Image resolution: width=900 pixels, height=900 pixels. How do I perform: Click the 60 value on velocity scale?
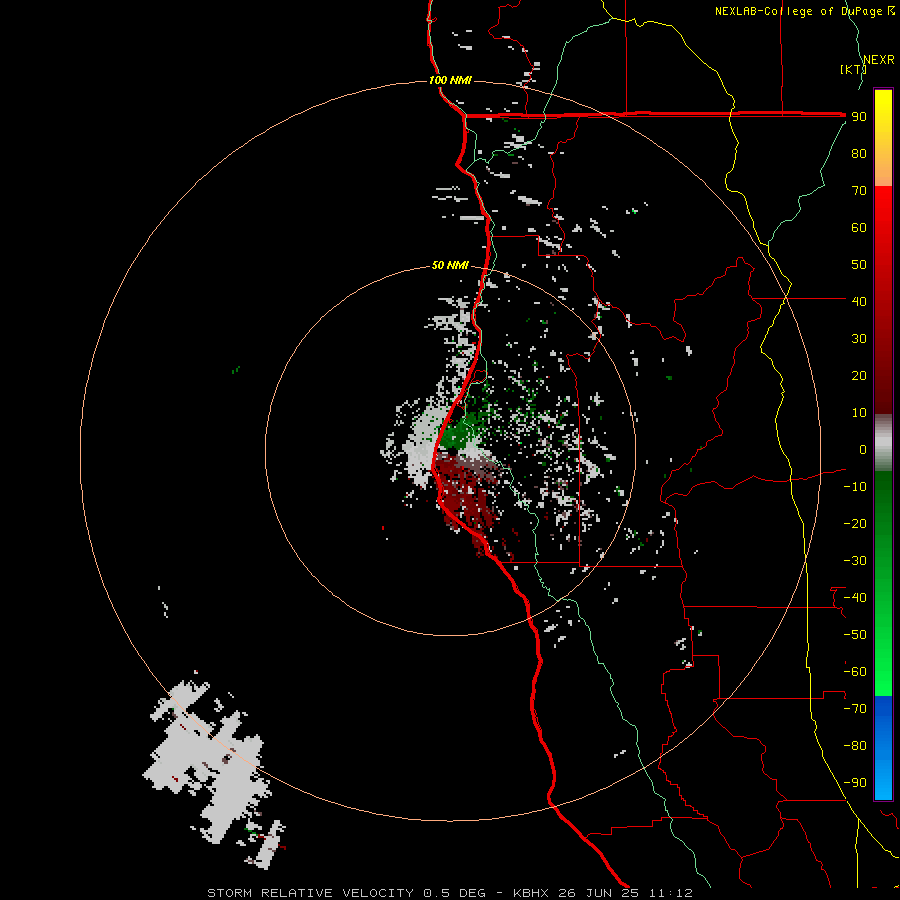(x=859, y=228)
